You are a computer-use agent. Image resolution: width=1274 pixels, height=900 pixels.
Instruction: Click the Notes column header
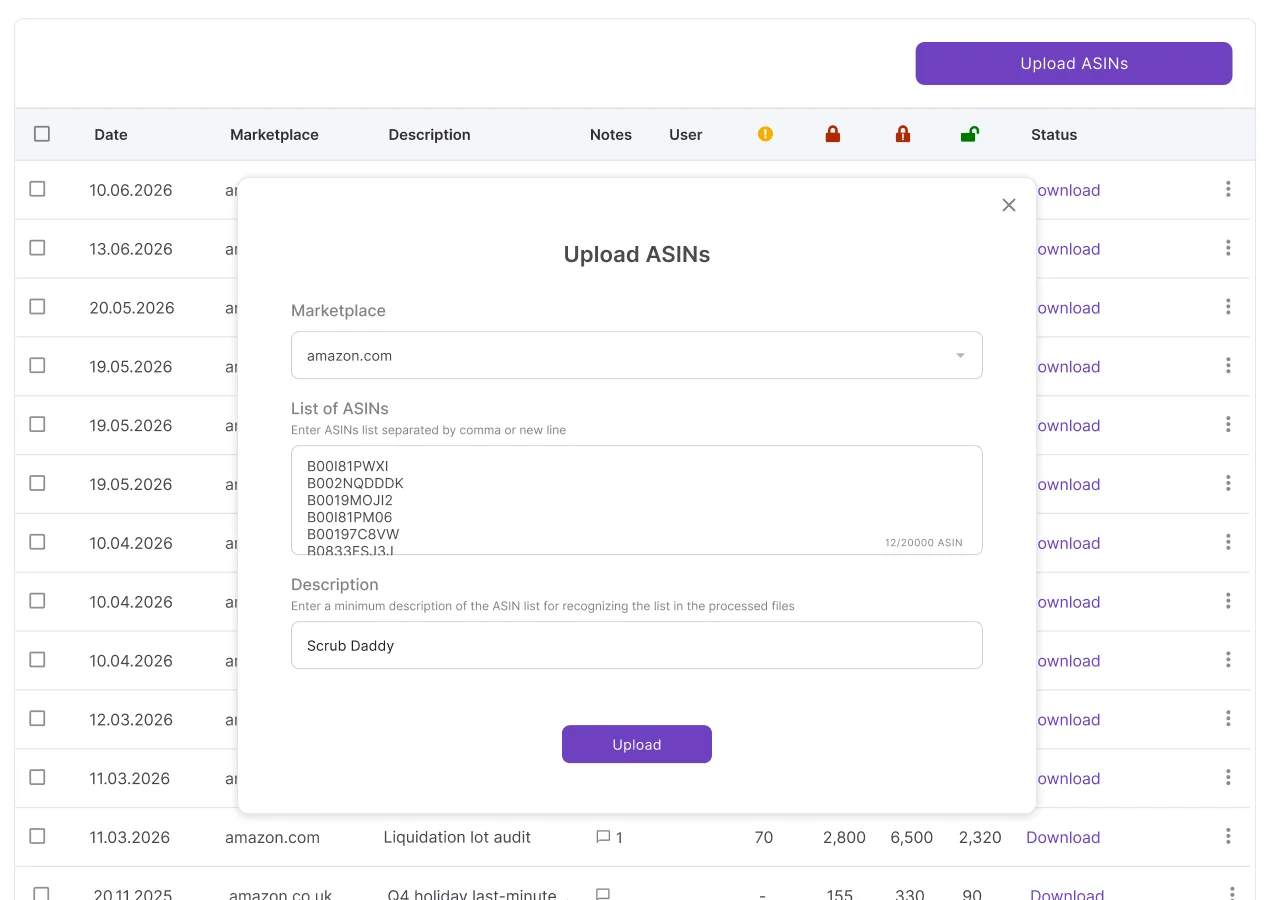[x=611, y=135]
